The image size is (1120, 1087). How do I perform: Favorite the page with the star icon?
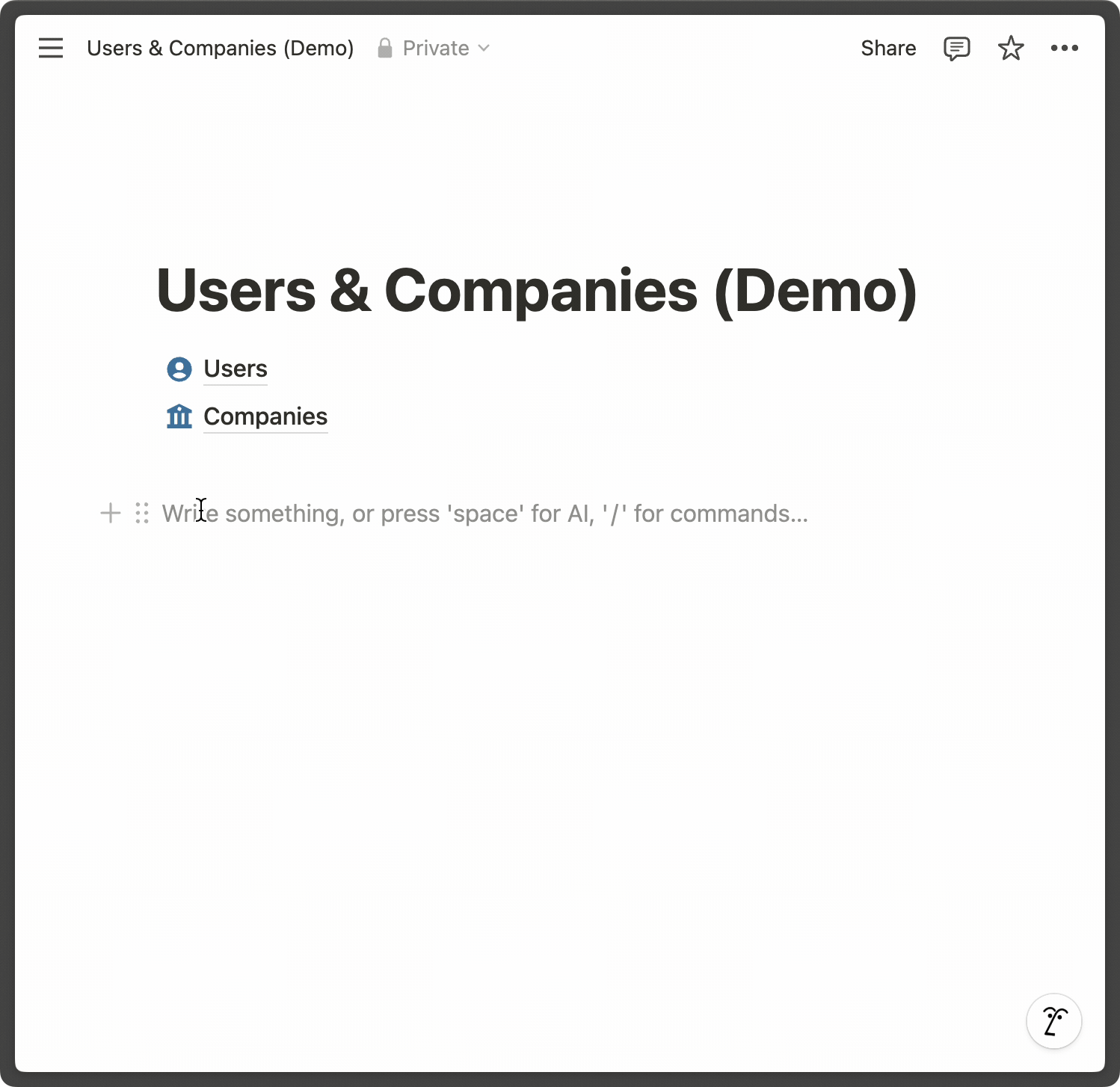(x=1011, y=49)
